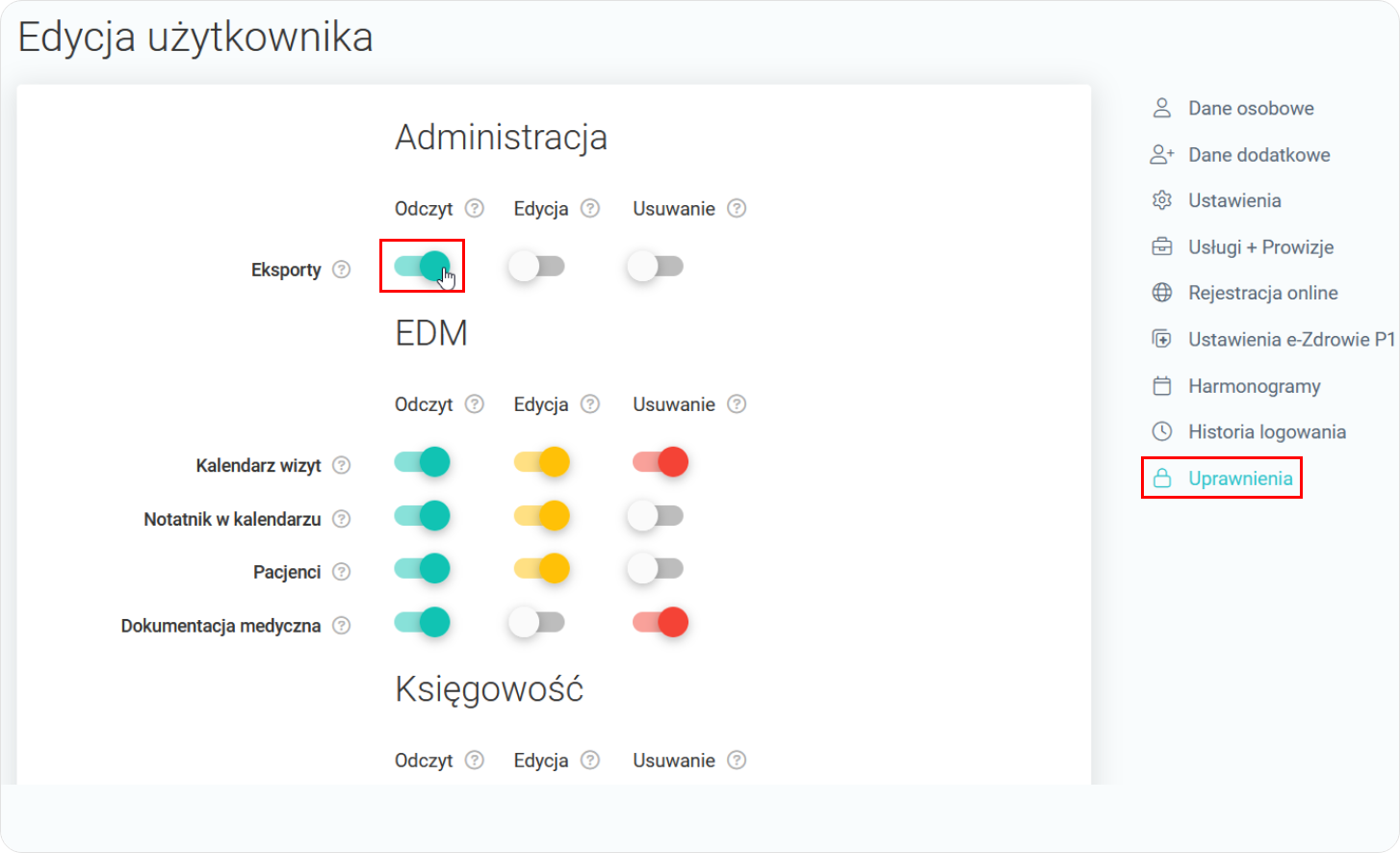Show help for Notatnik w kalendarzu
Image resolution: width=1400 pixels, height=853 pixels.
(341, 519)
